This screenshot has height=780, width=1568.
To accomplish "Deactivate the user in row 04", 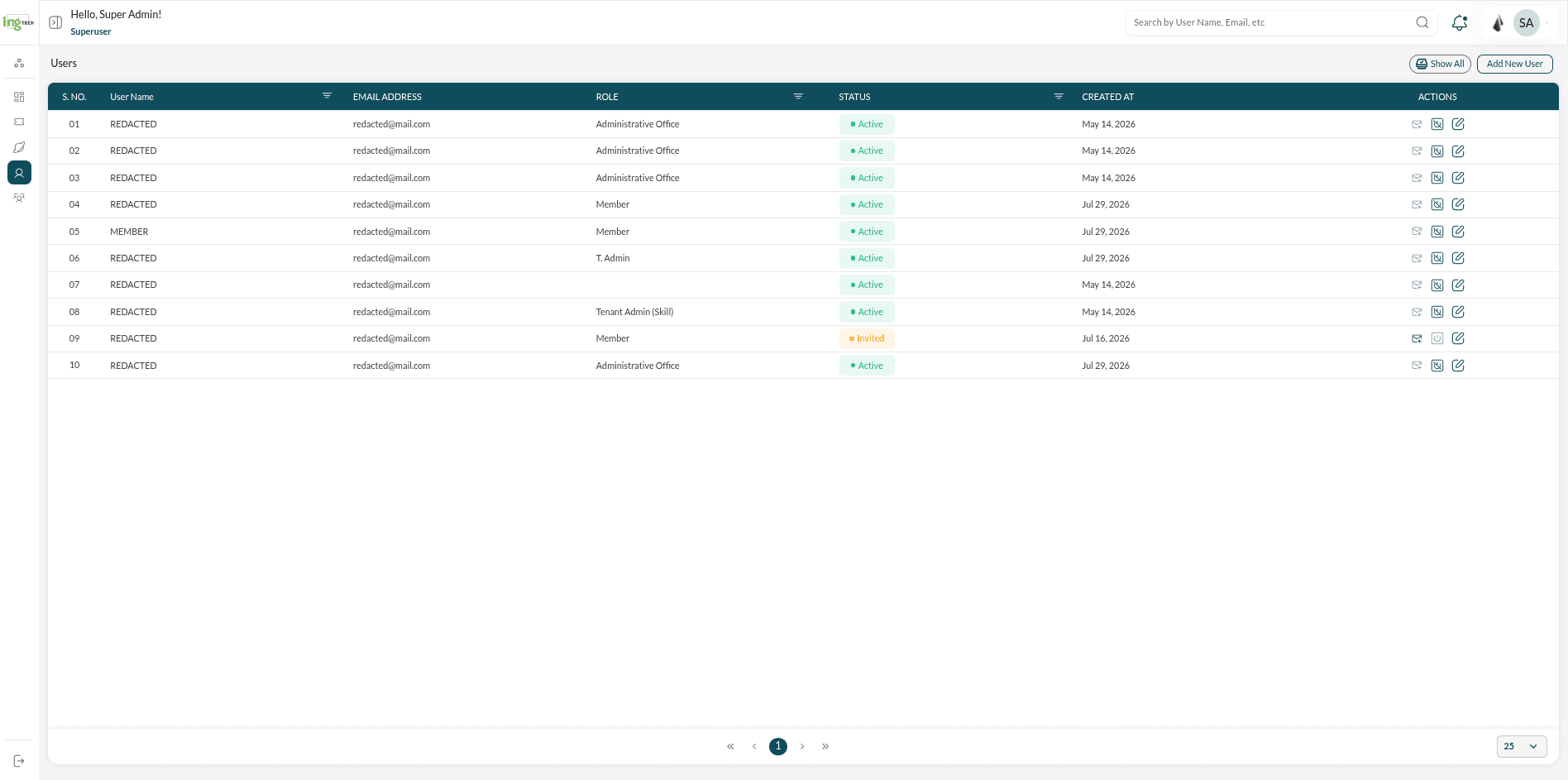I will coord(1437,204).
